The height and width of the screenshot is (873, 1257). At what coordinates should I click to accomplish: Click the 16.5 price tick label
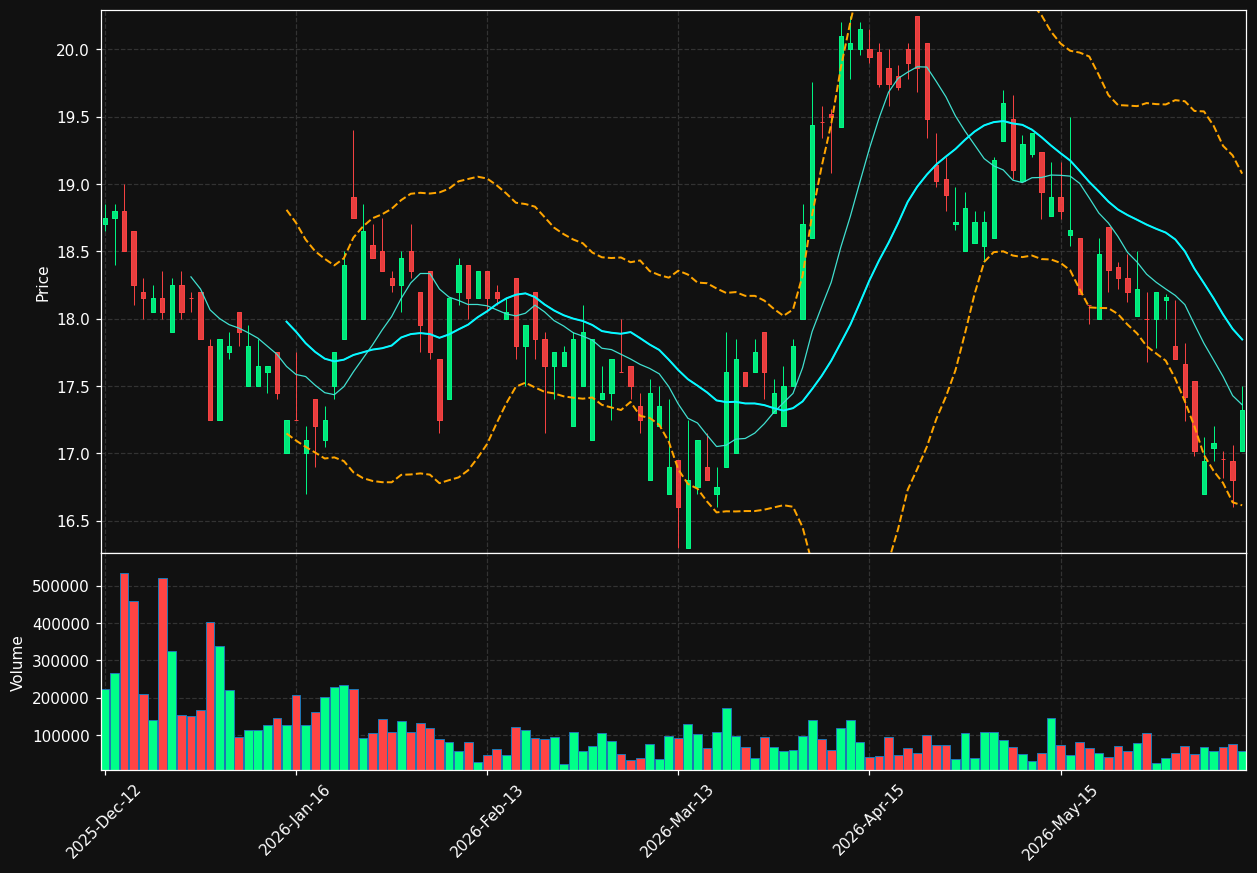pos(73,522)
